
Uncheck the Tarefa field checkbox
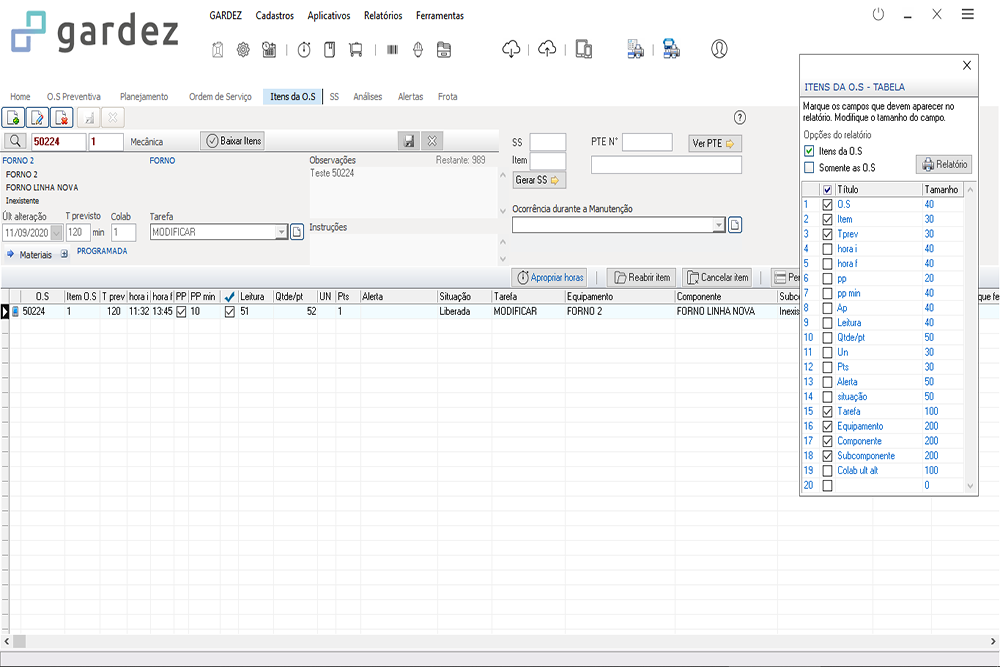coord(827,411)
